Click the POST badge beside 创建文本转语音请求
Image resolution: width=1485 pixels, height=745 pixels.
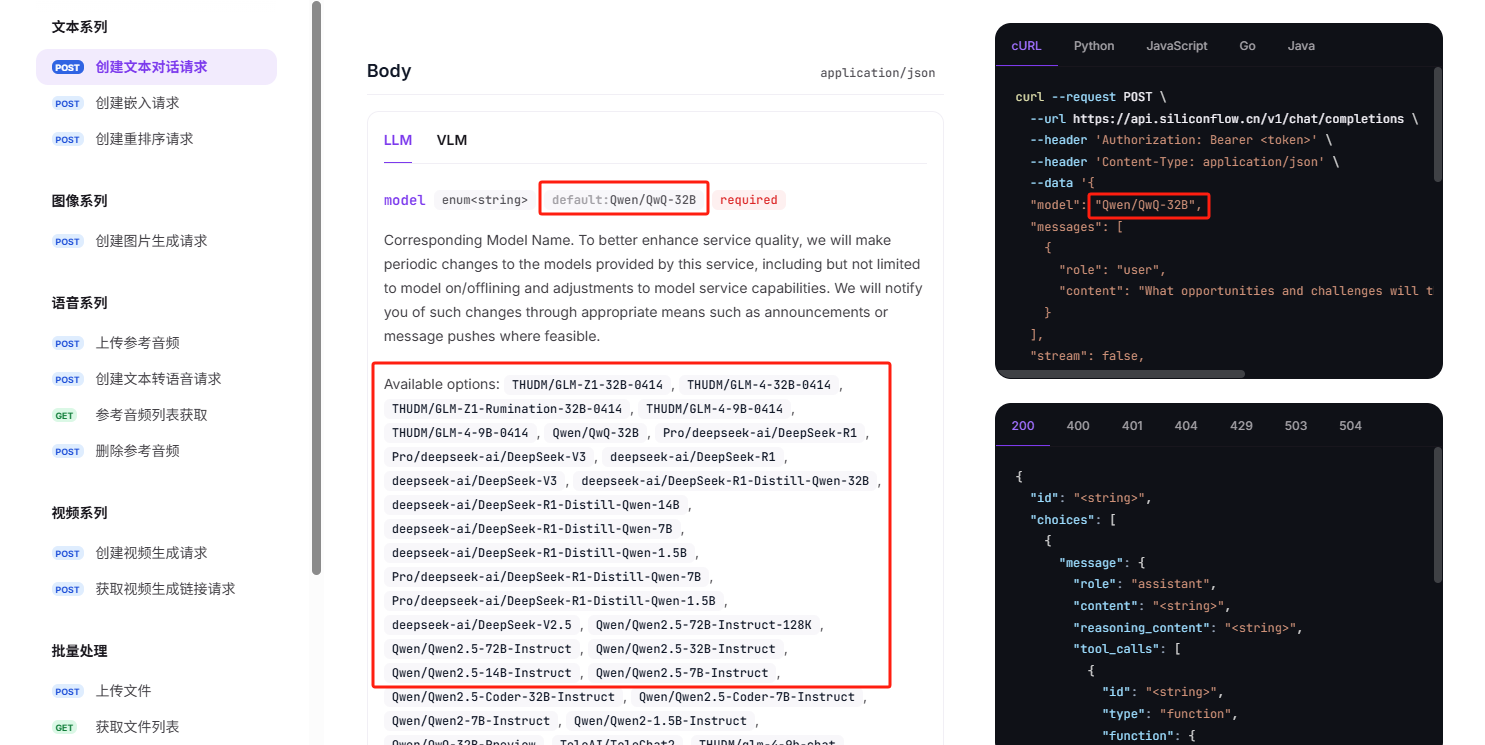click(x=68, y=379)
